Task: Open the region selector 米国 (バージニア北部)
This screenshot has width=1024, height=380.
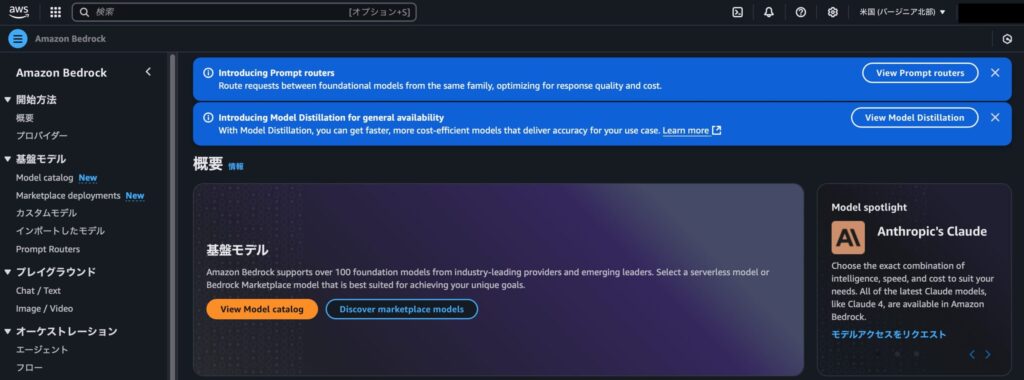Action: tap(902, 12)
